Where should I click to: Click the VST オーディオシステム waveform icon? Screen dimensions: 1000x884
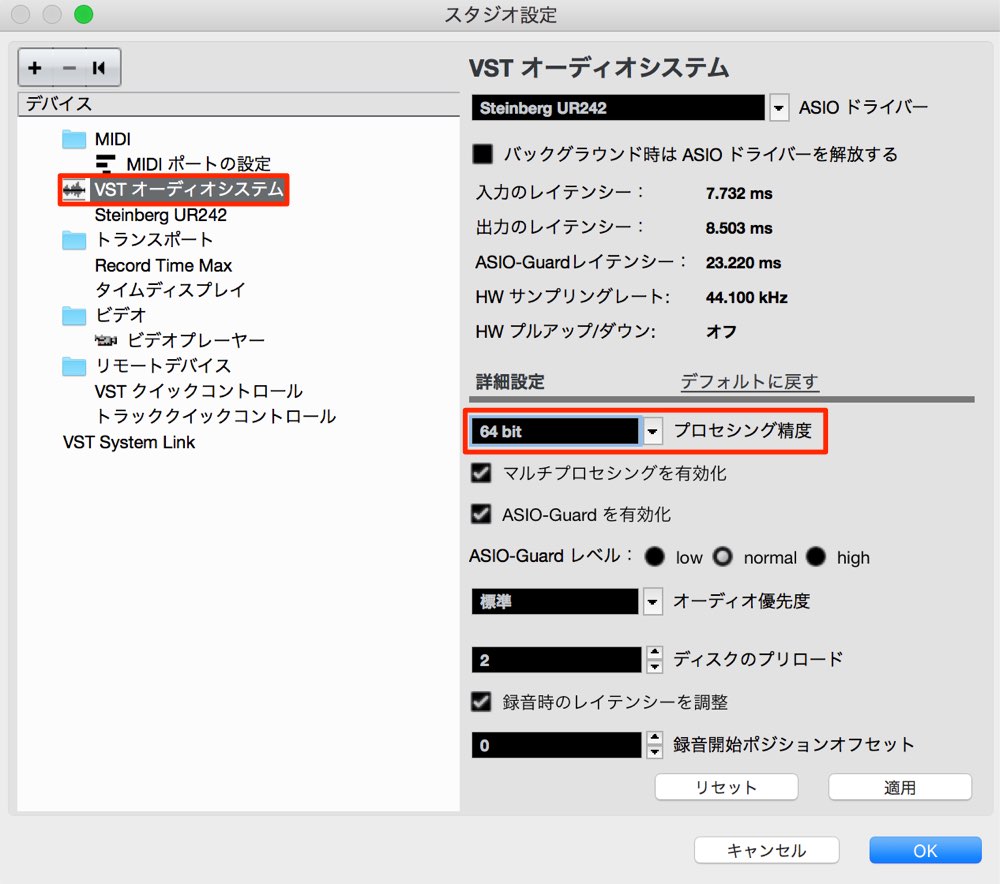(74, 189)
